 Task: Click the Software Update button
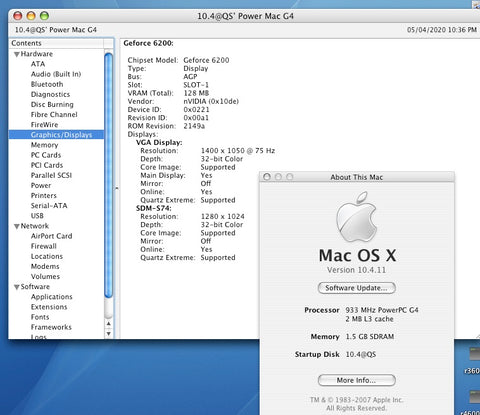[x=357, y=288]
